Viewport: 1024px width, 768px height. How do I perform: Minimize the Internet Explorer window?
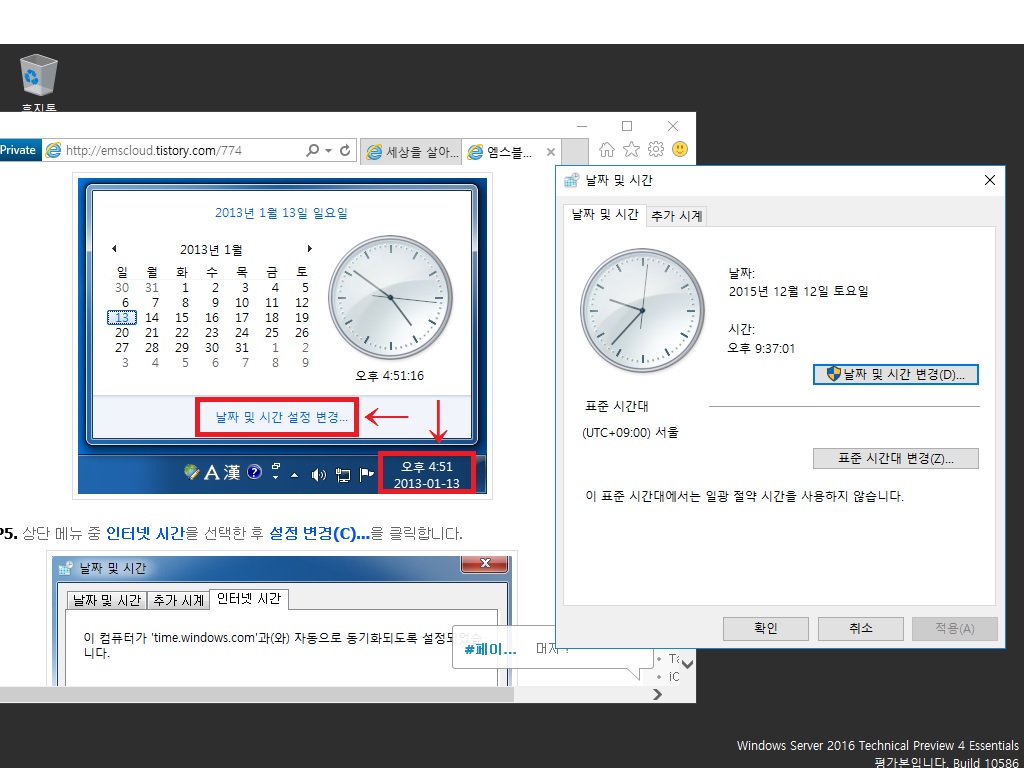[x=582, y=126]
